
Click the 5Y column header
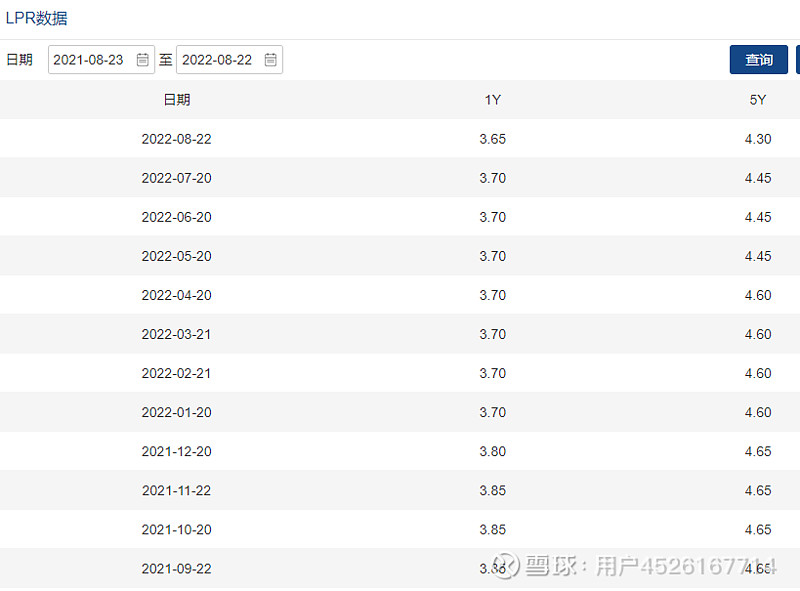pos(758,100)
